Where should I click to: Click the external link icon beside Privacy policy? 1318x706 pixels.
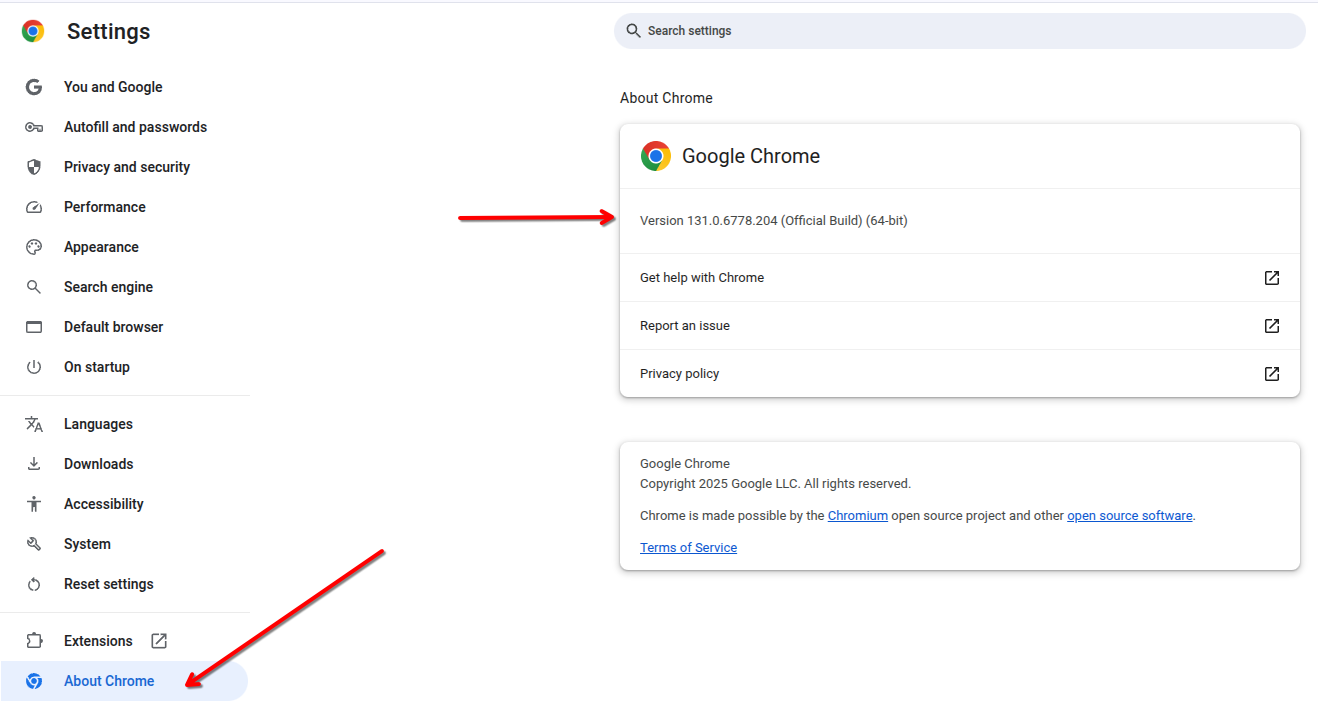(x=1271, y=373)
